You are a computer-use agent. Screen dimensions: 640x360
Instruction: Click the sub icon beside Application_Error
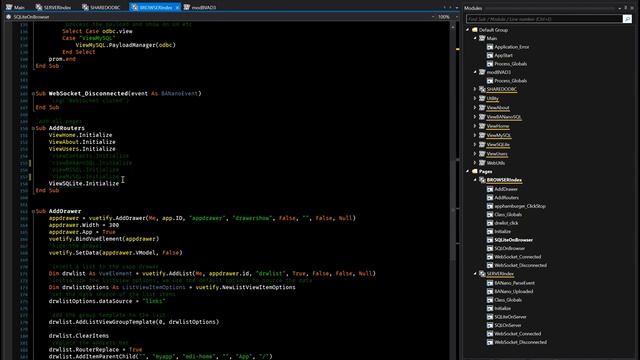[x=490, y=47]
